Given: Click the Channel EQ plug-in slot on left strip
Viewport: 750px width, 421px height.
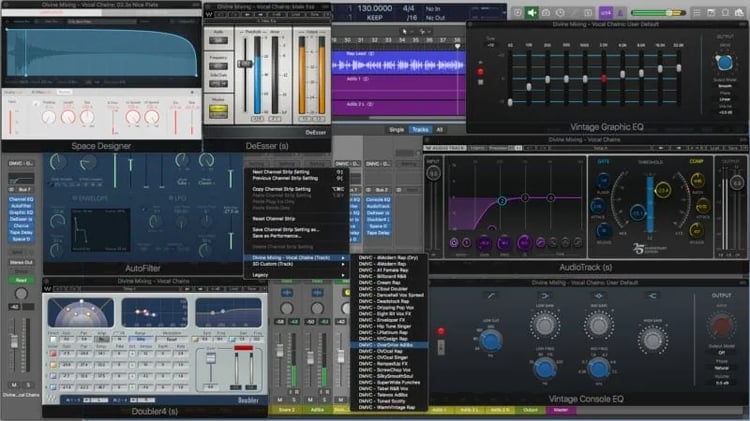Looking at the screenshot, I should tap(21, 199).
